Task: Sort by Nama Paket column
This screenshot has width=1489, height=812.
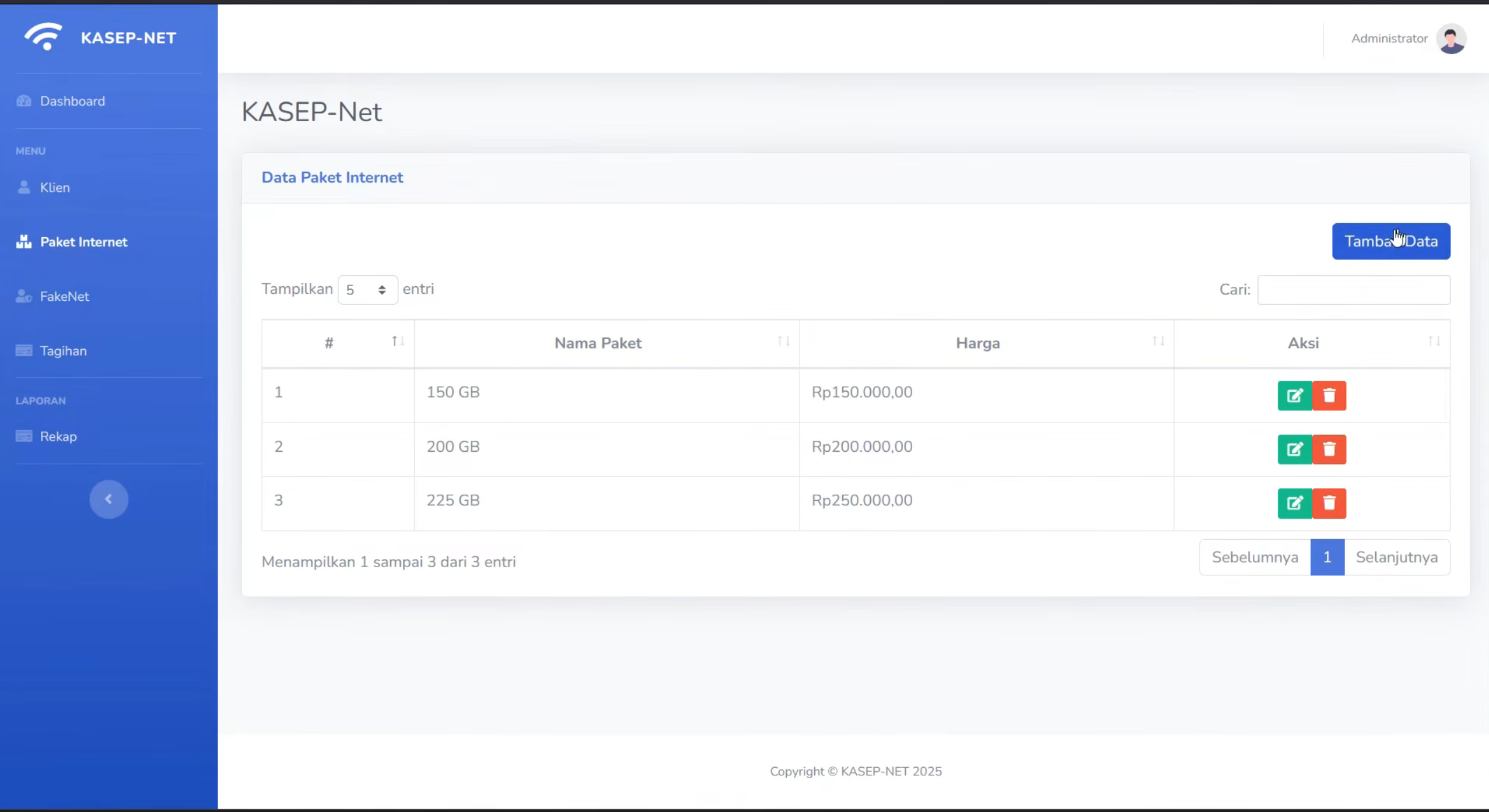Action: pos(607,343)
